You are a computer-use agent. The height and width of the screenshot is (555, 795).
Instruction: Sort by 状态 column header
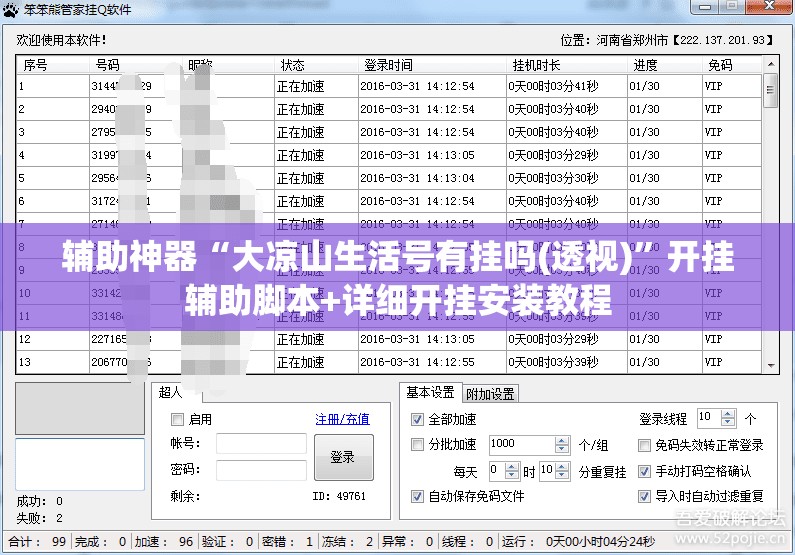click(x=316, y=65)
